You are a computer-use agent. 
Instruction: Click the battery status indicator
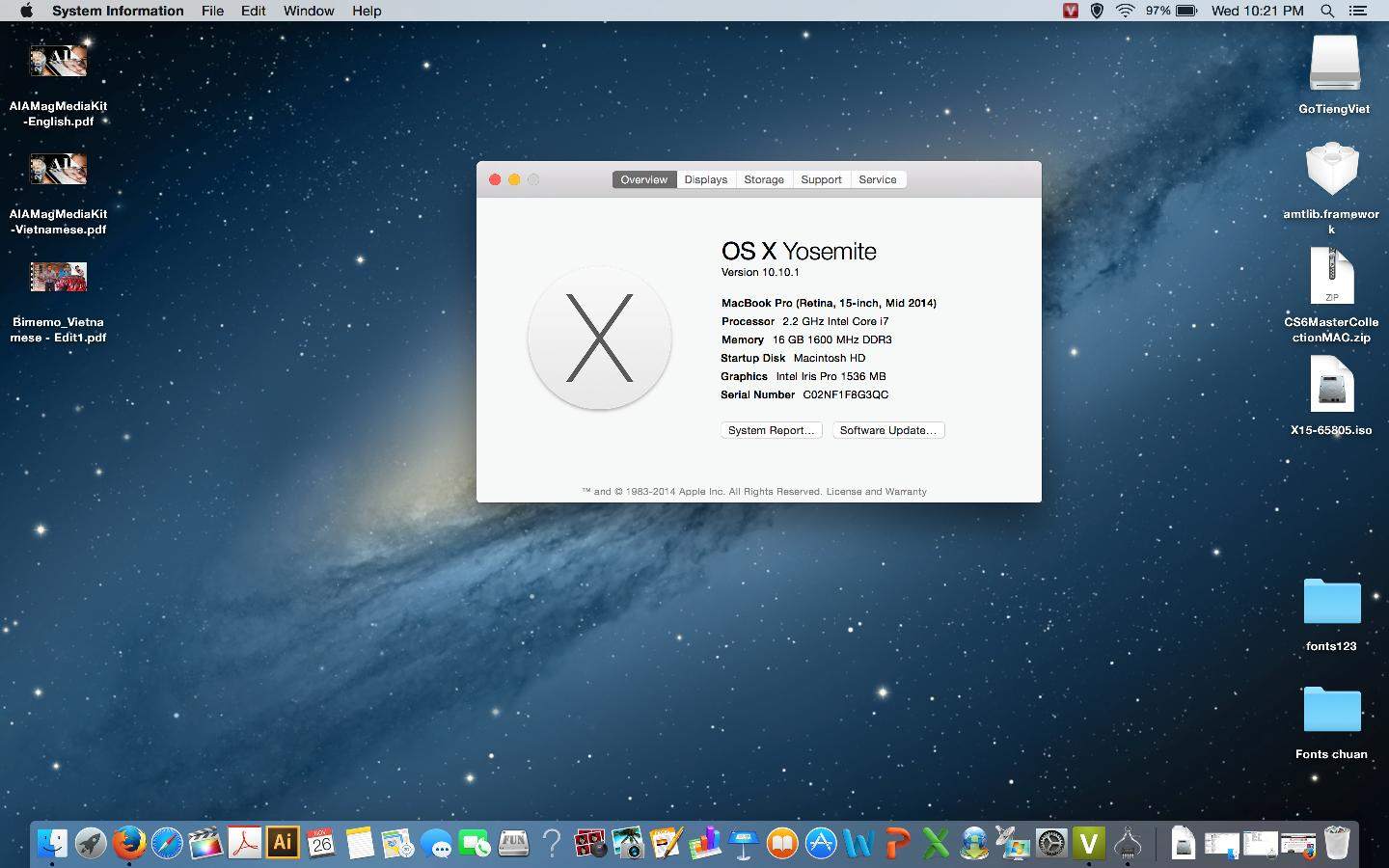pyautogui.click(x=1171, y=11)
